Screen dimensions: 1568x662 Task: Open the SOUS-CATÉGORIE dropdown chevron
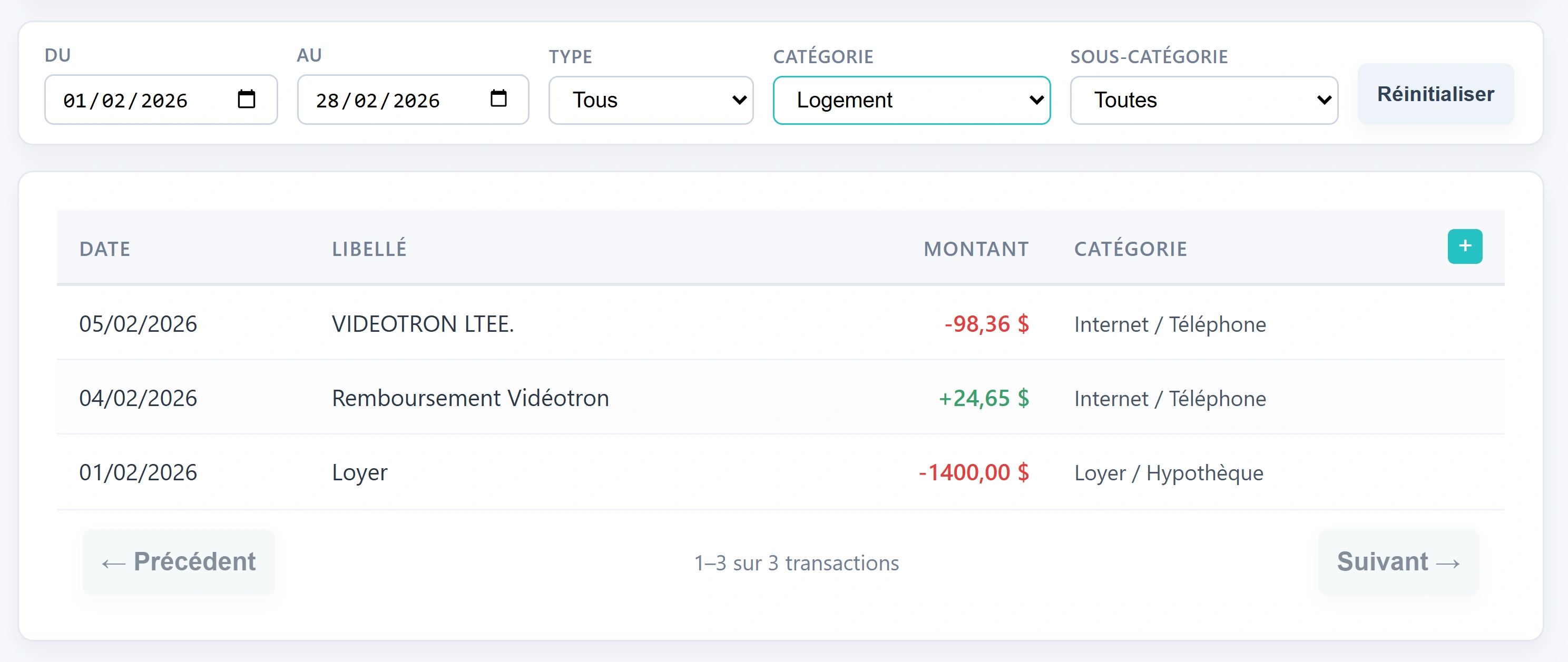1324,100
